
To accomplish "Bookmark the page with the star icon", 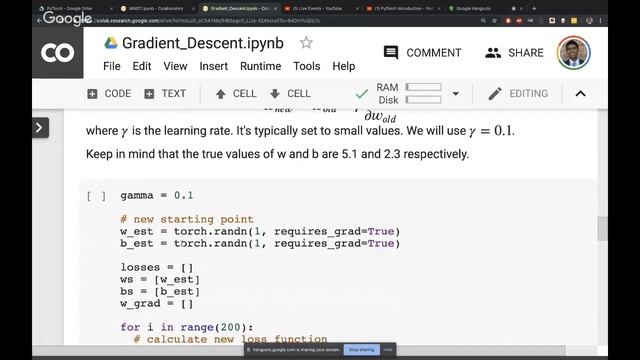I will click(494, 20).
